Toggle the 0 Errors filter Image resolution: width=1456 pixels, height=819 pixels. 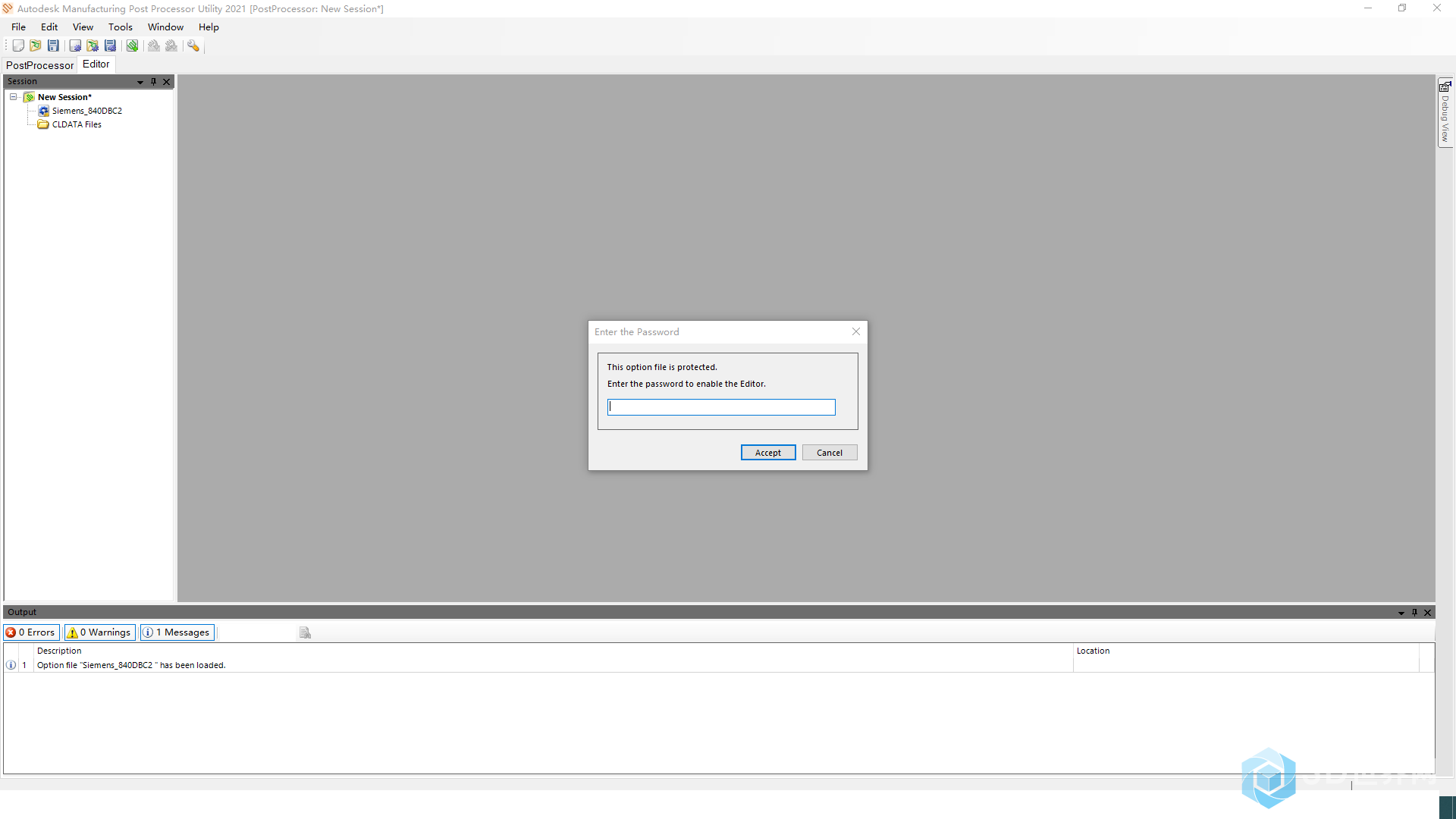tap(31, 632)
